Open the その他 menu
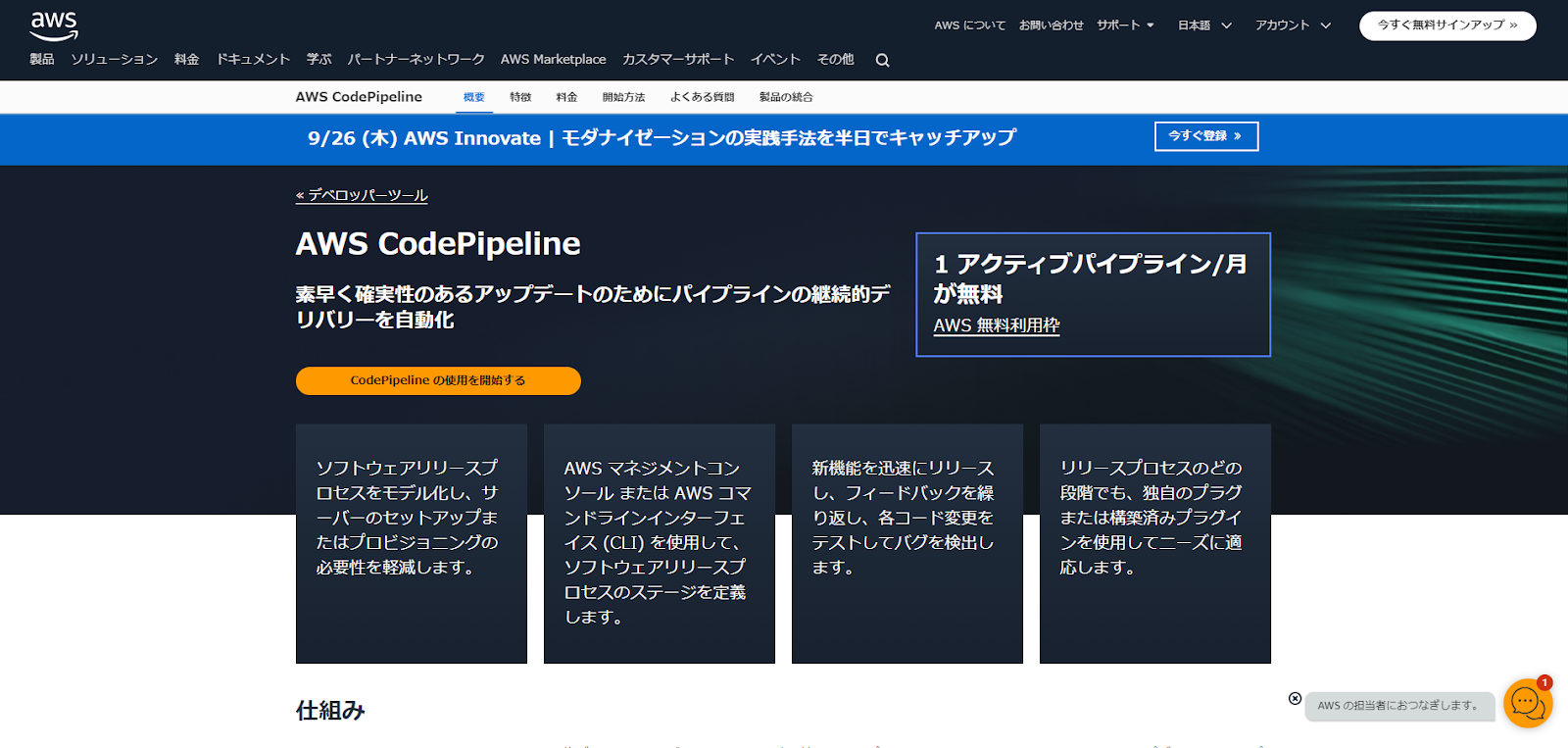The width and height of the screenshot is (1568, 748). coord(835,59)
